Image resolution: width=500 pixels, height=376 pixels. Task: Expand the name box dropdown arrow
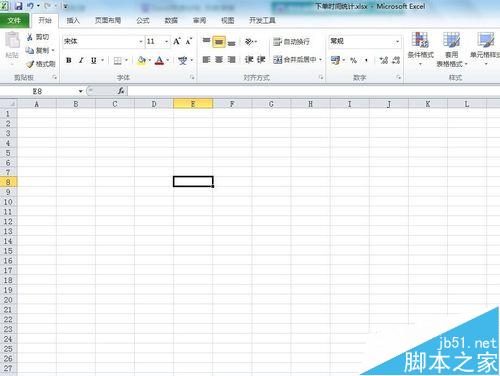[81, 91]
